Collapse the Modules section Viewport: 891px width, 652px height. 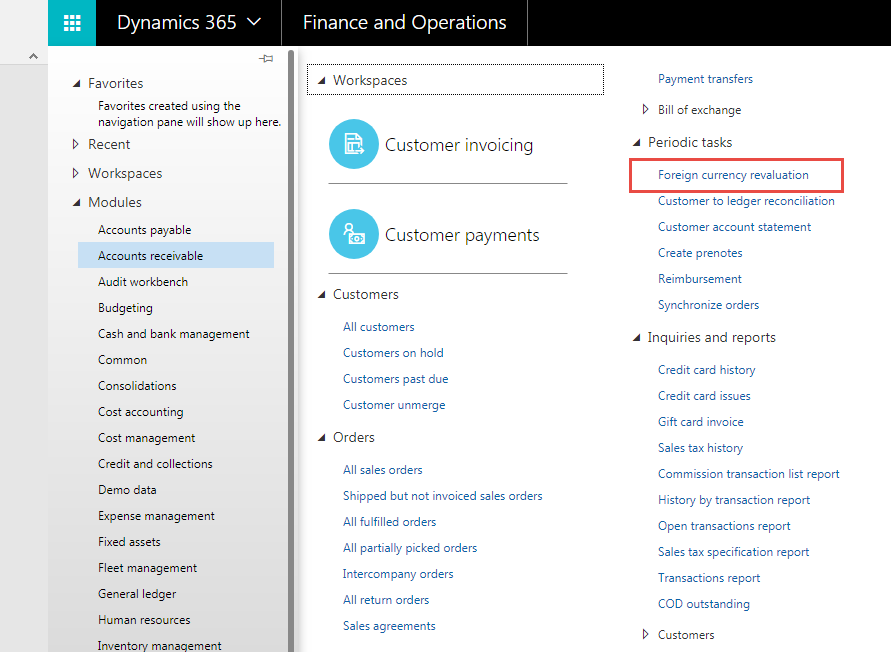click(76, 203)
